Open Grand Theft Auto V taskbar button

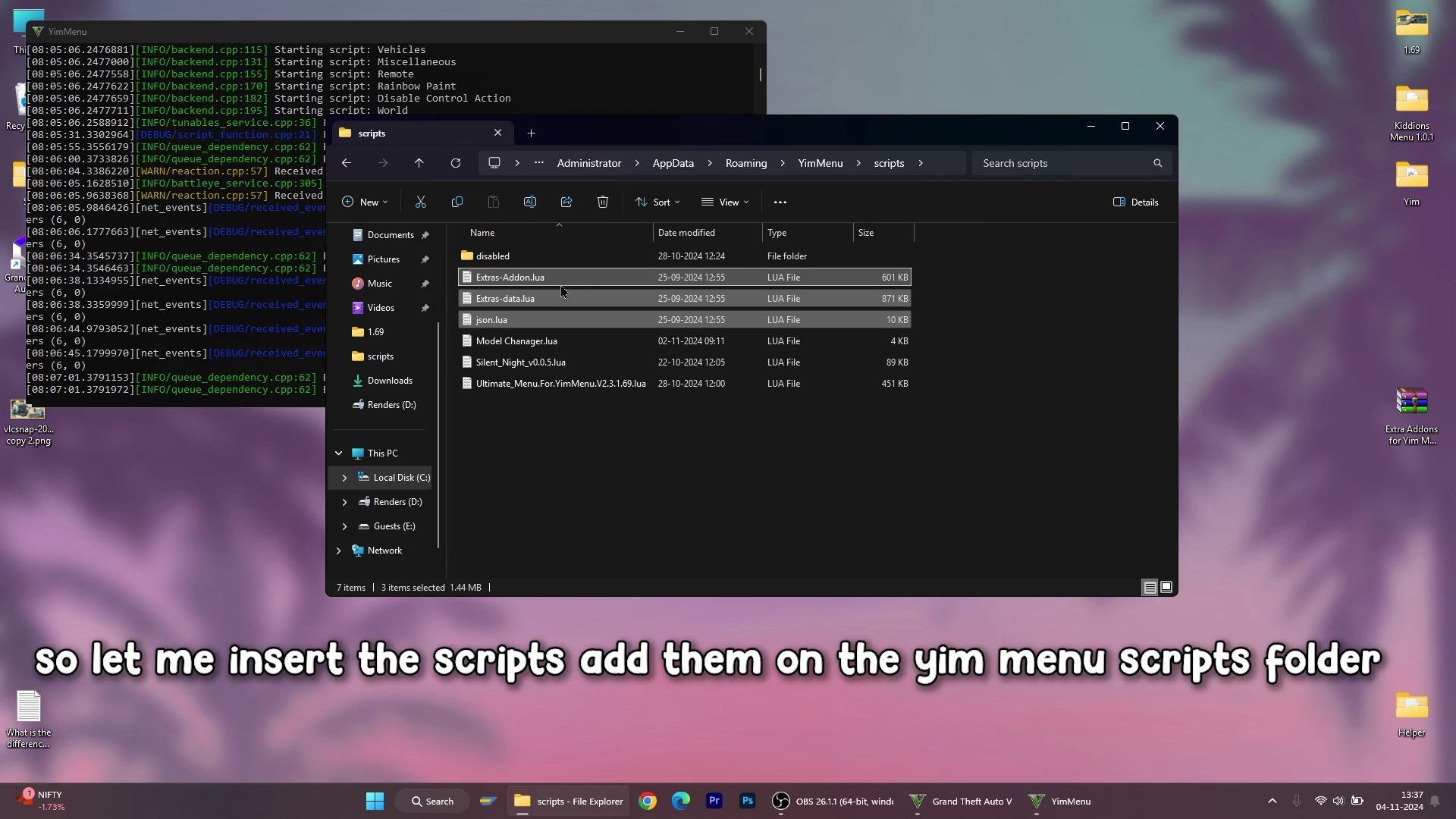pos(961,802)
